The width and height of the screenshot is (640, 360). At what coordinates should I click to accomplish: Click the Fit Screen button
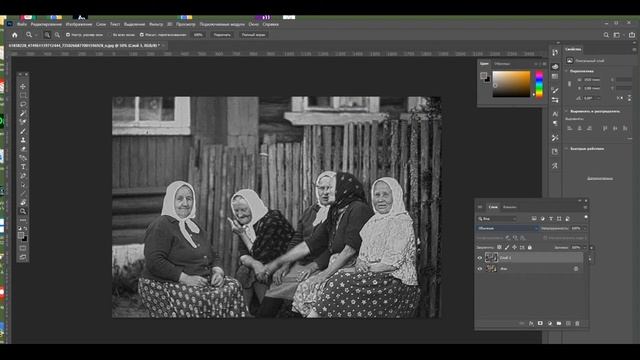222,35
